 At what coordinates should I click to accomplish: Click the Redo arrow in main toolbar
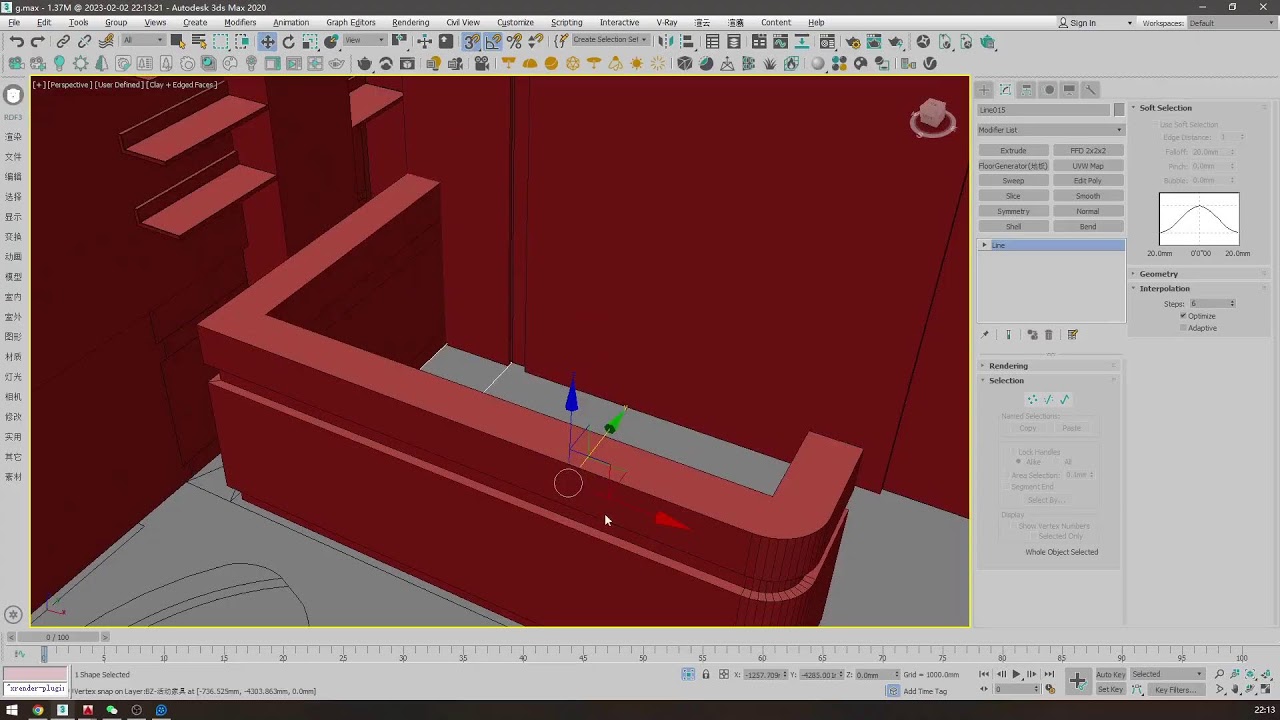tap(37, 41)
